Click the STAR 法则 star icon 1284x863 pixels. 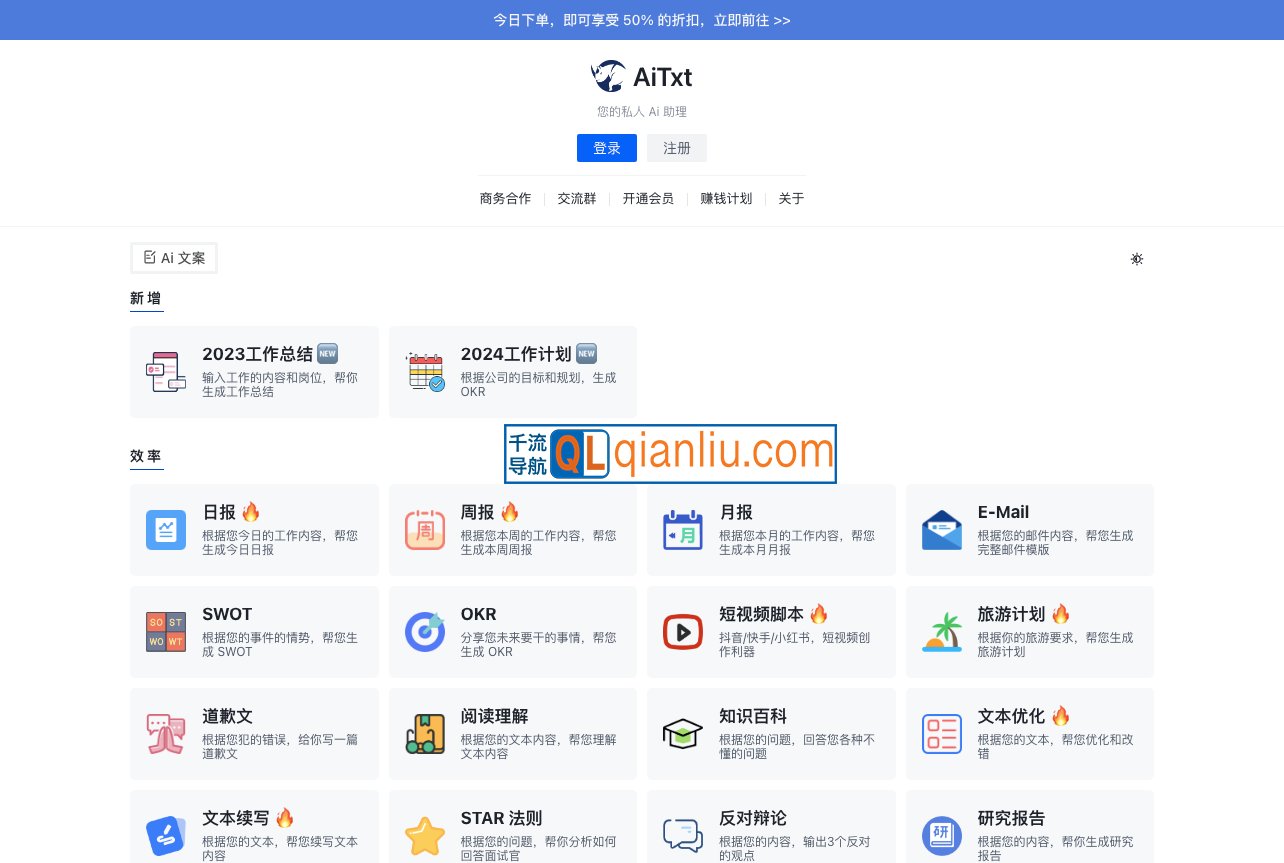pos(425,836)
